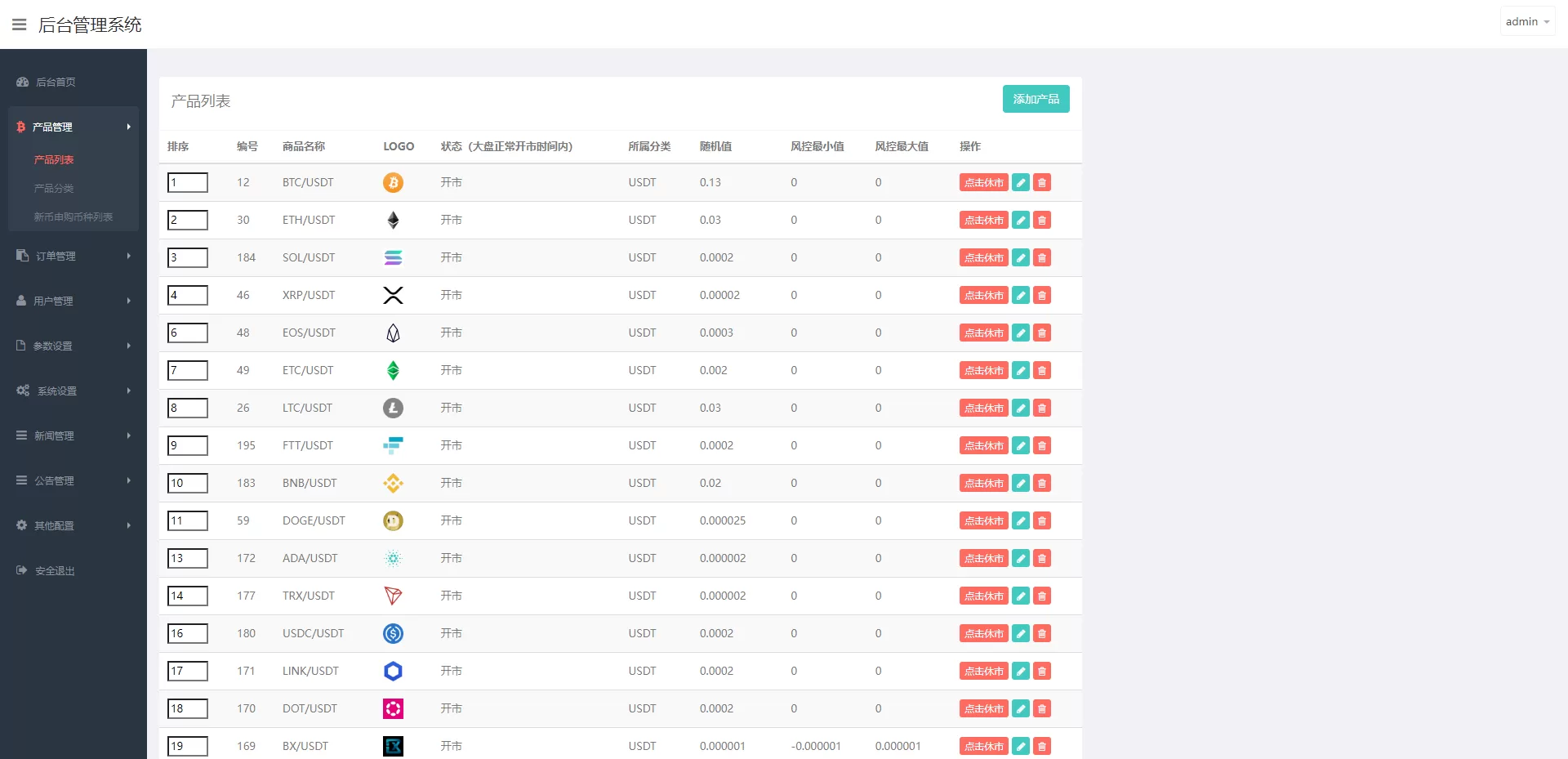Go to 新币申购币种列表 in sidebar
1568x759 pixels.
pyautogui.click(x=73, y=217)
